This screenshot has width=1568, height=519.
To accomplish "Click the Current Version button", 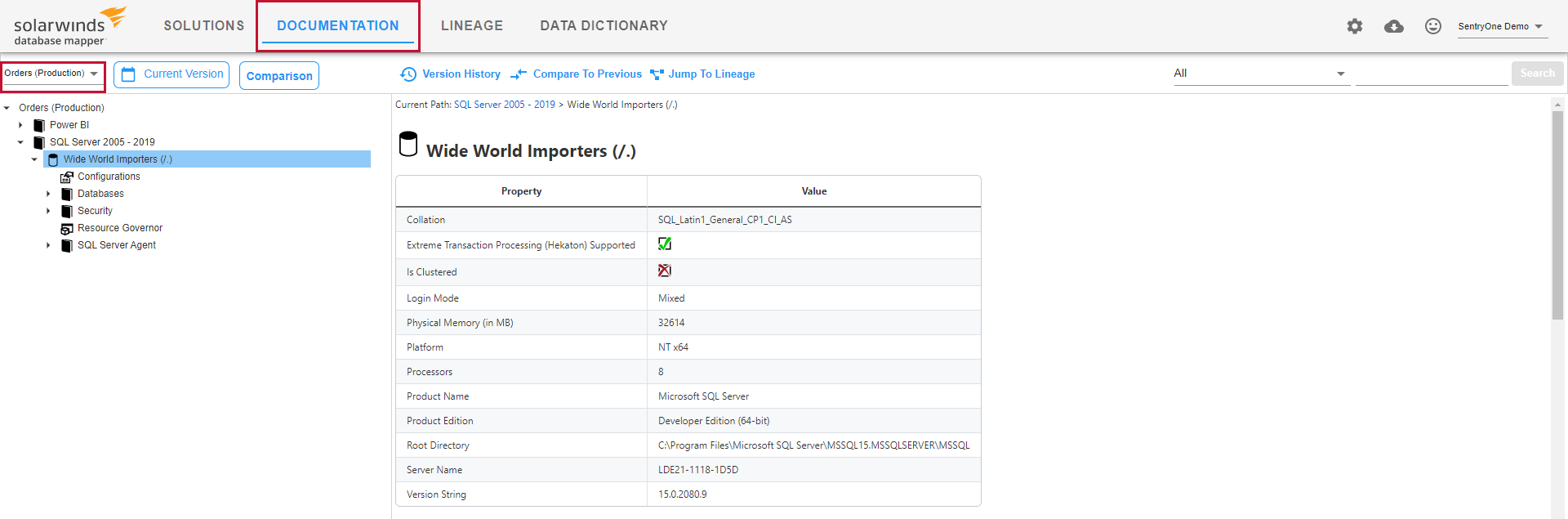I will tap(171, 74).
